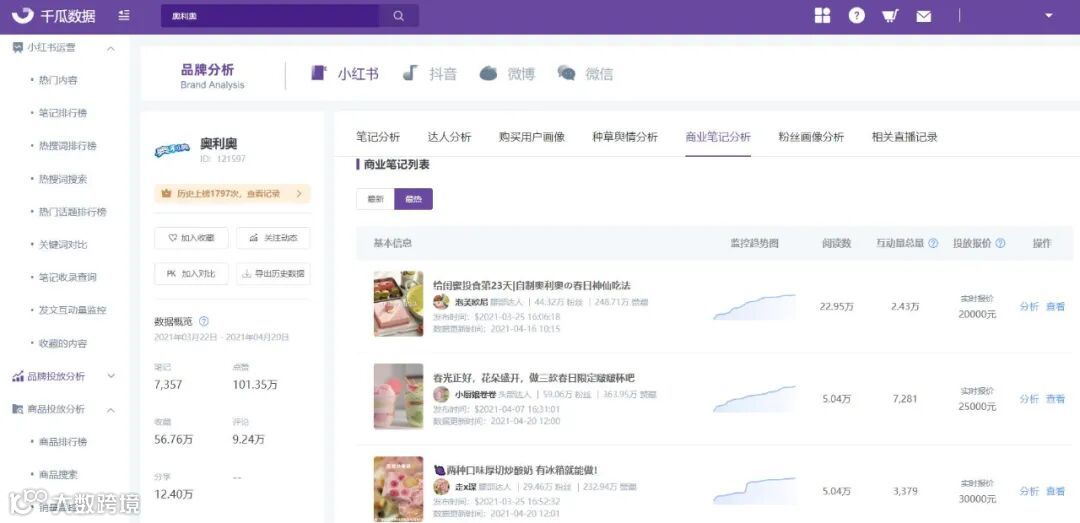Click 分析 for the 22.95万 reads note
The width and height of the screenshot is (1080, 523).
1028,307
